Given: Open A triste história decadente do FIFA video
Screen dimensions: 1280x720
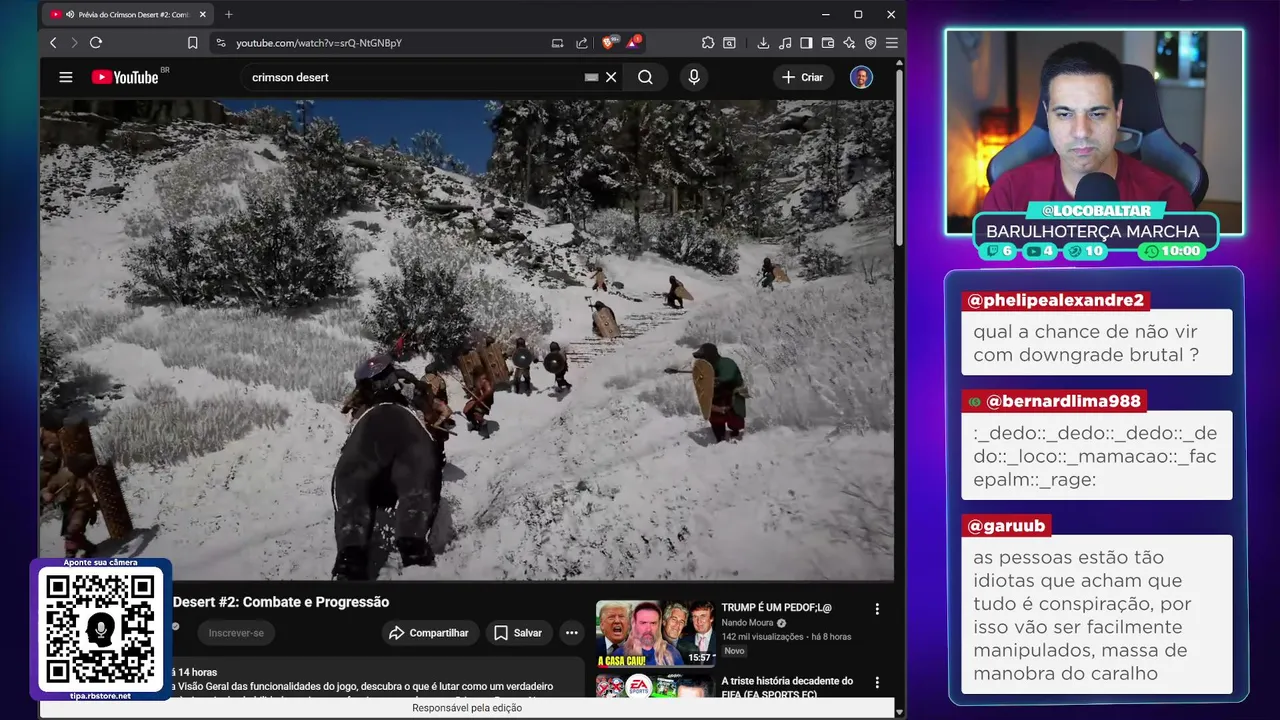Looking at the screenshot, I should point(787,687).
